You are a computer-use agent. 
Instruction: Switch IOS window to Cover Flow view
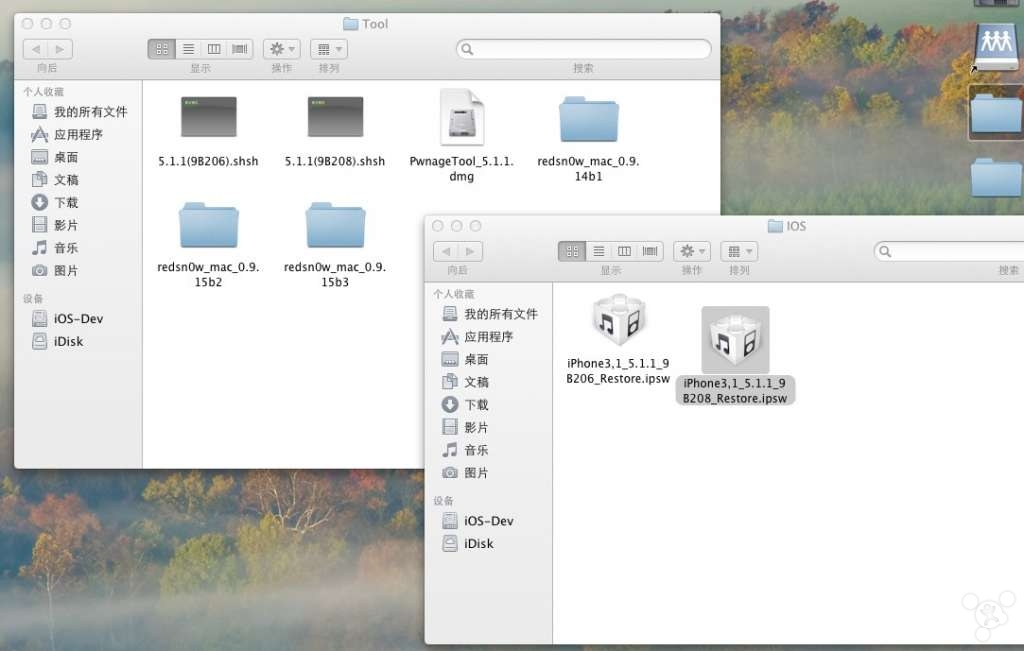pos(650,251)
